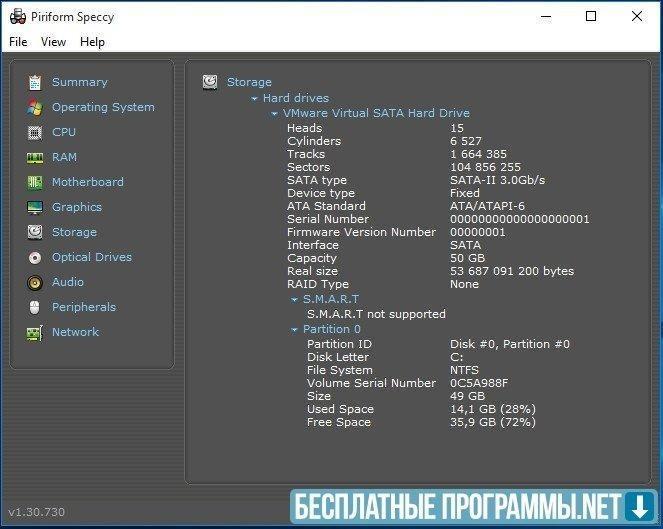Open the Operating System section
Viewport: 663px width, 529px height.
tap(103, 107)
